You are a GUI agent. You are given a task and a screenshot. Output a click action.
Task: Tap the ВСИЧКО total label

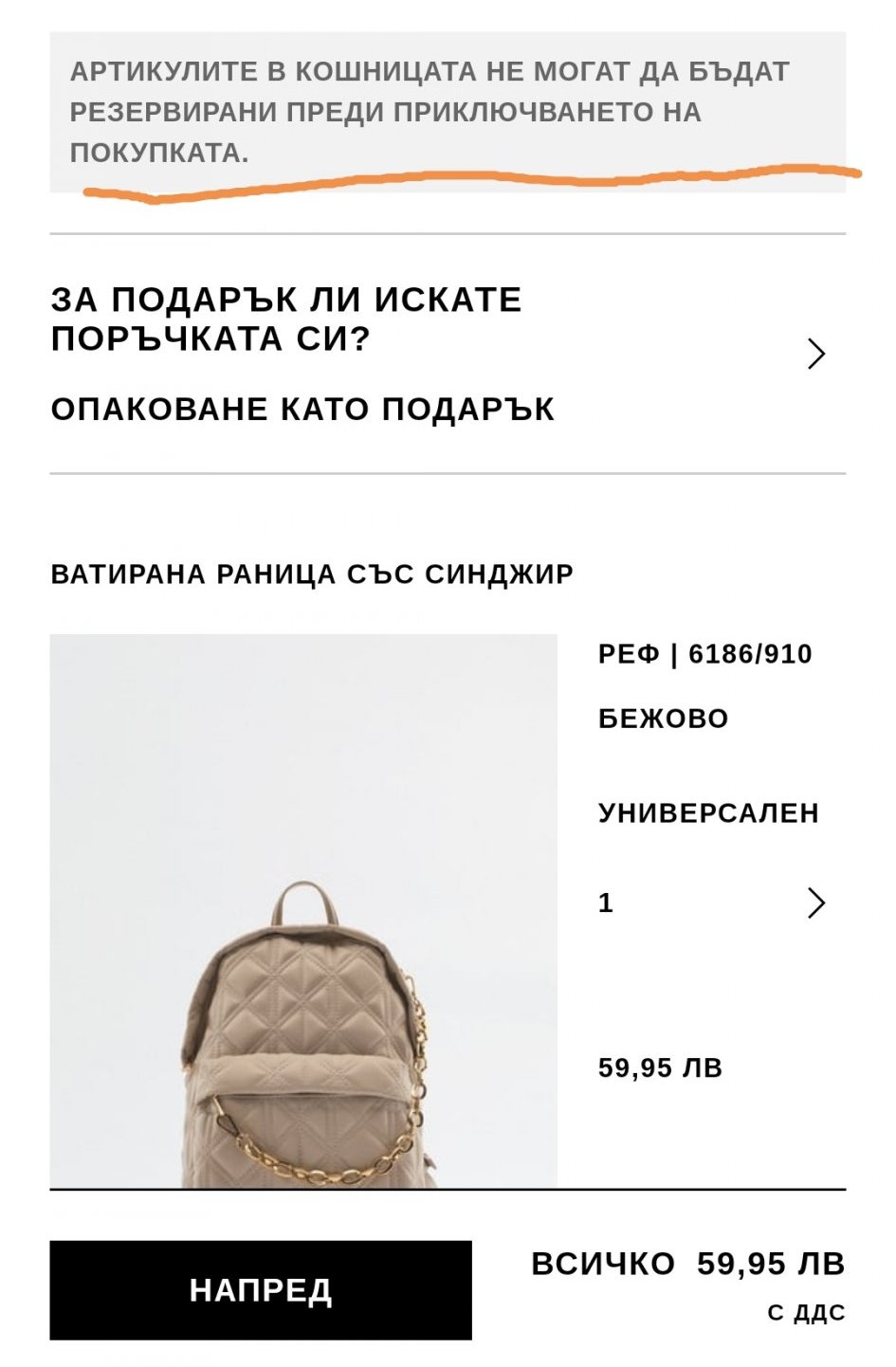[603, 1264]
